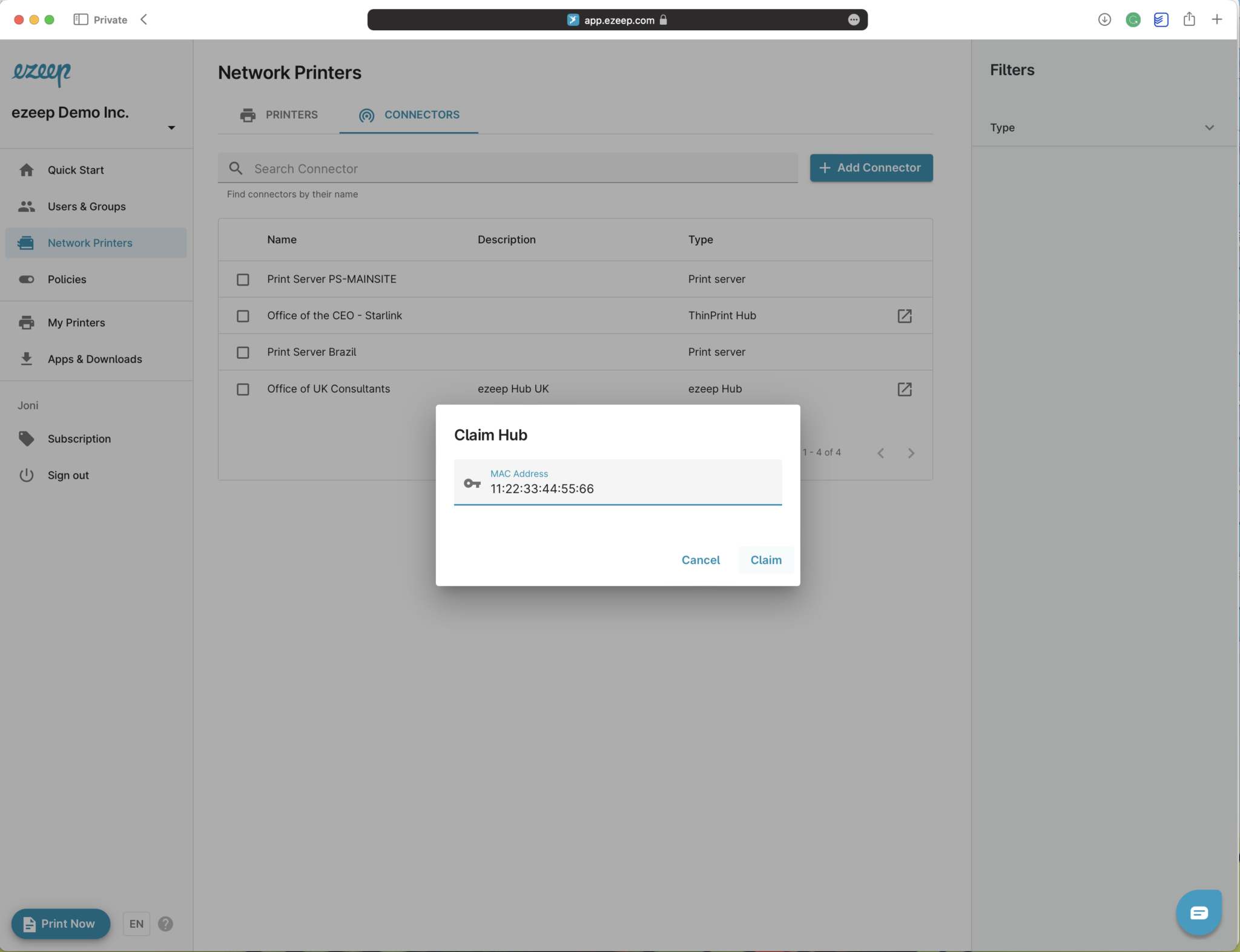Viewport: 1240px width, 952px height.
Task: Click the Claim button
Action: pos(765,560)
